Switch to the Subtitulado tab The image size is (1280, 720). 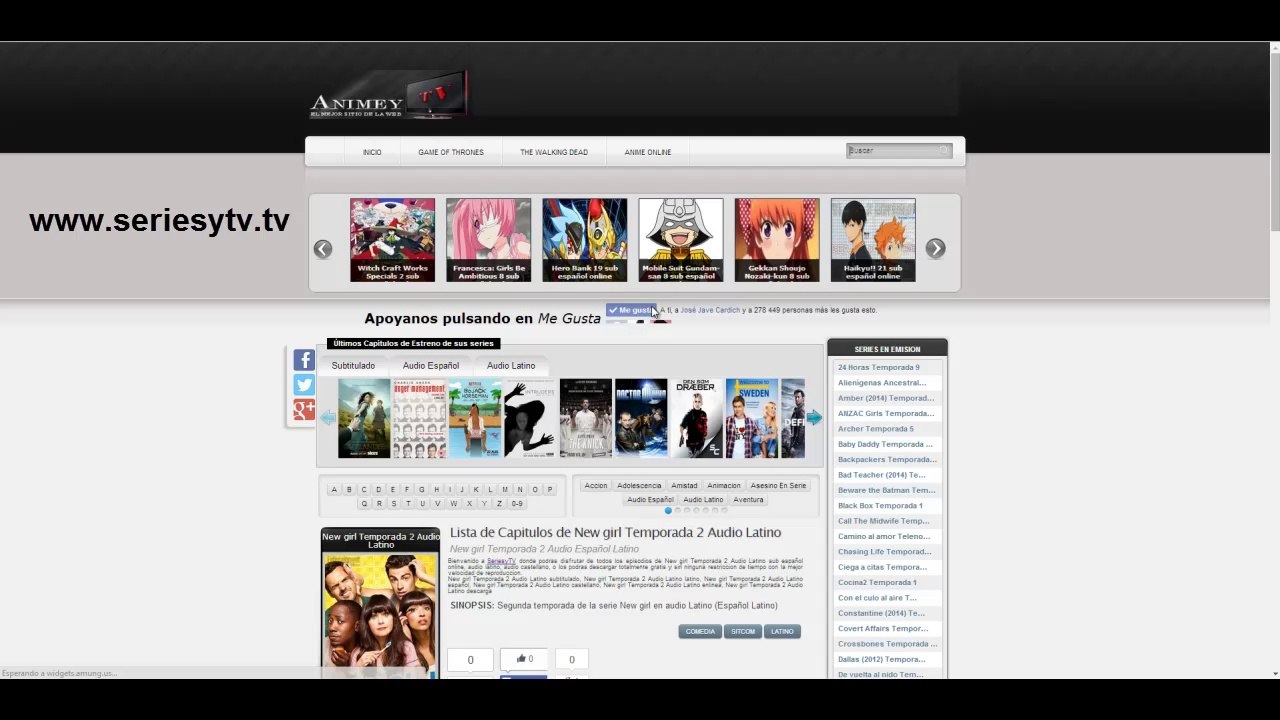[353, 366]
